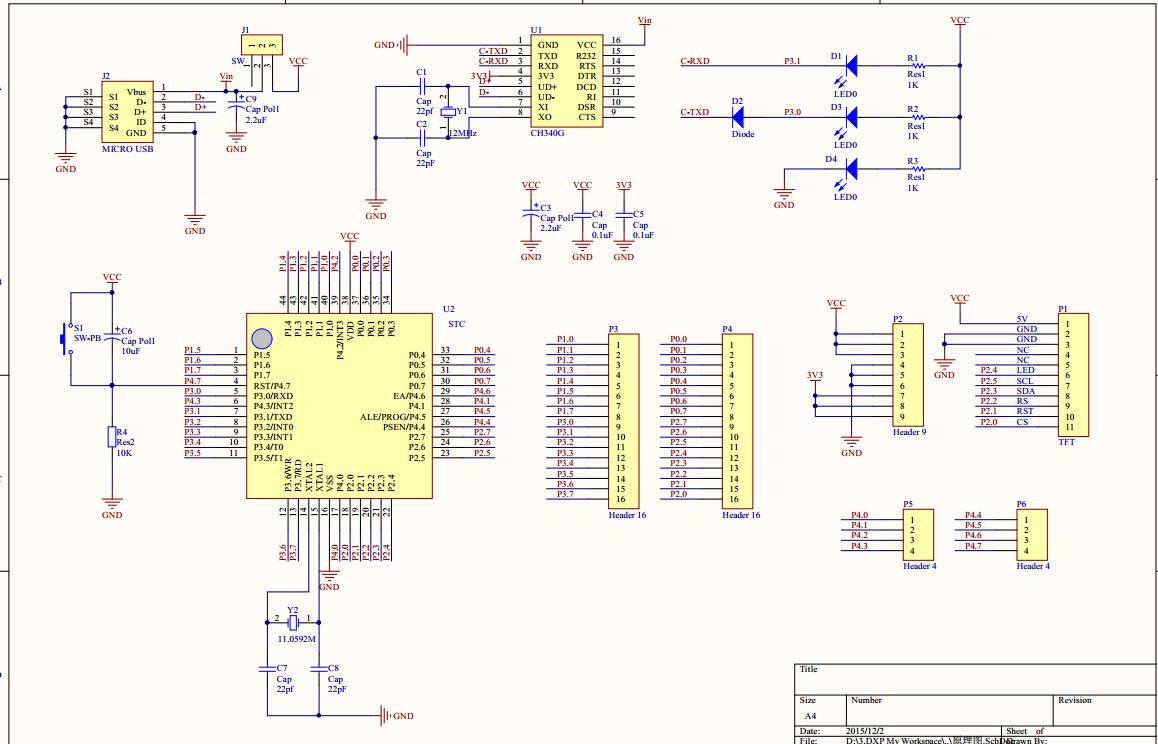This screenshot has width=1158, height=744.
Task: Click the CTS pin name on U1
Action: pos(587,117)
